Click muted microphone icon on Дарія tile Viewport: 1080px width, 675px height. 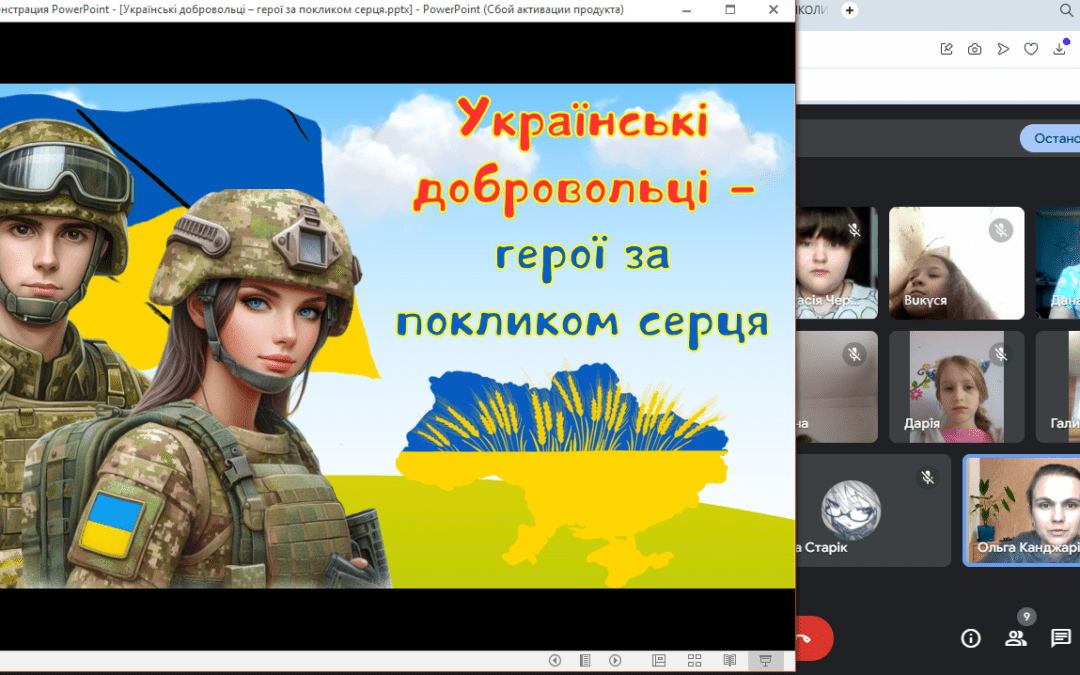(x=1001, y=354)
